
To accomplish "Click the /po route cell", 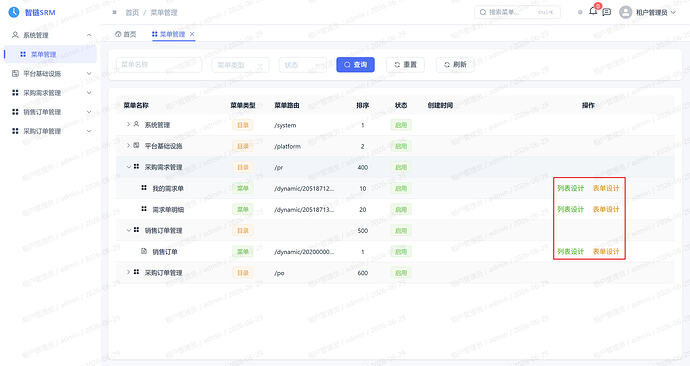I will [x=279, y=273].
